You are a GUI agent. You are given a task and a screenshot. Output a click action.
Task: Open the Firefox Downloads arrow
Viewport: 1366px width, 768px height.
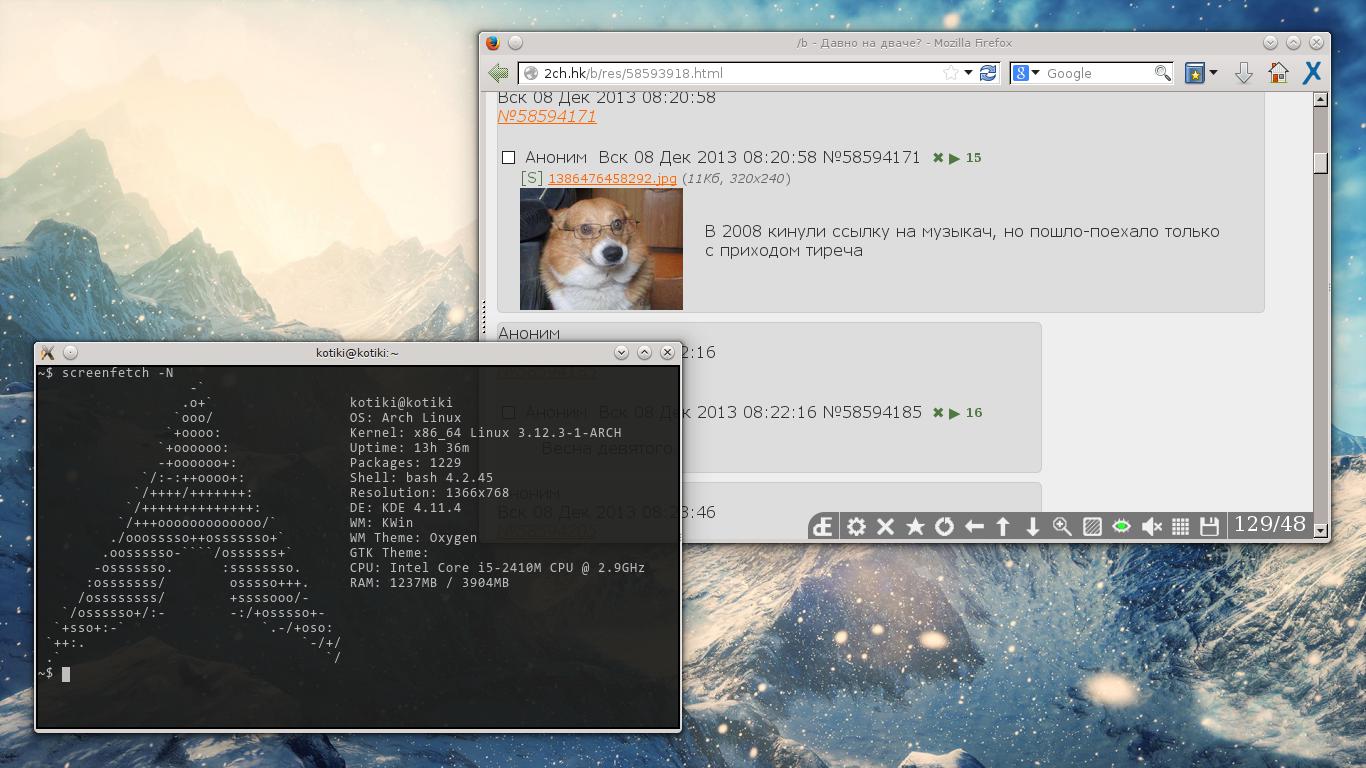[x=1243, y=73]
